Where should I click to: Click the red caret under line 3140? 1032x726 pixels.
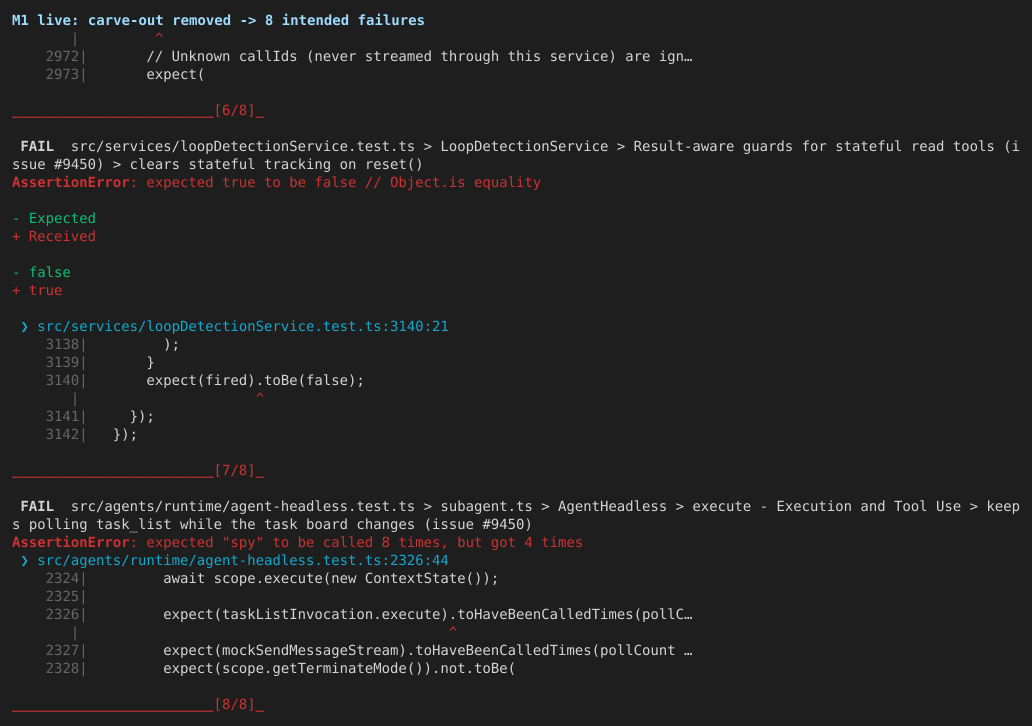pos(259,397)
